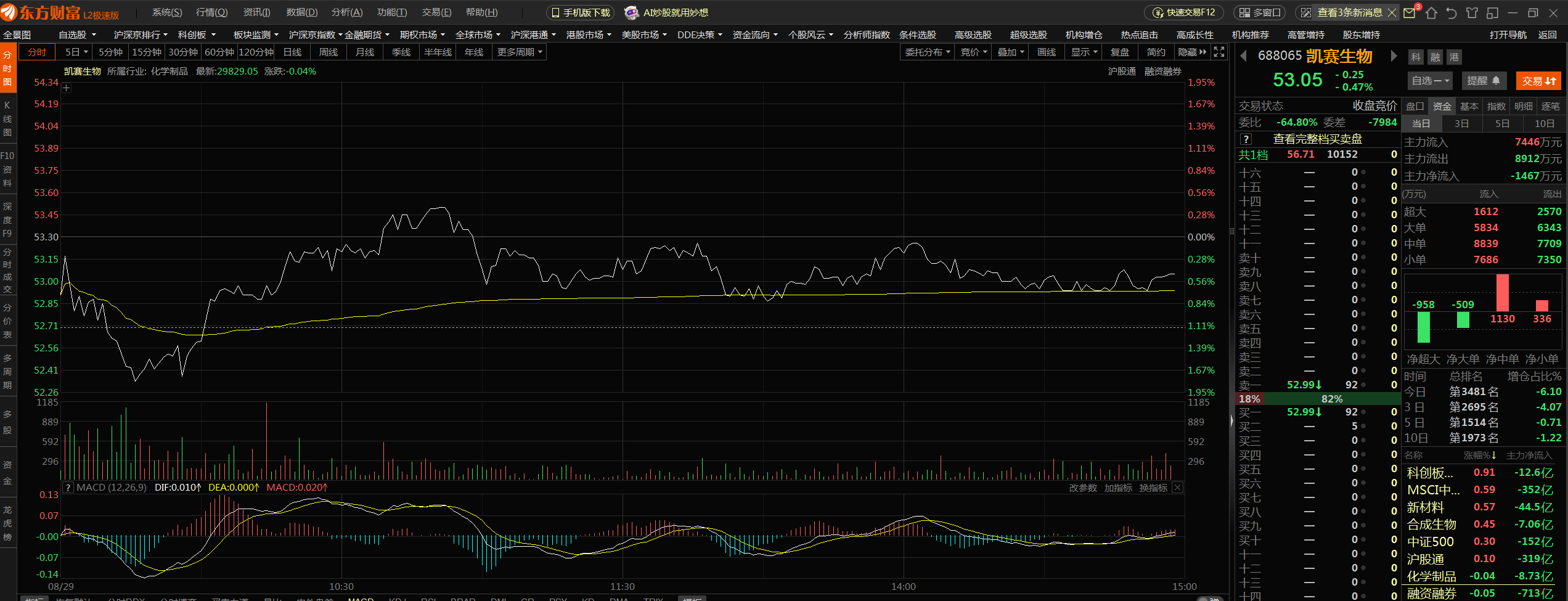The image size is (1568, 601).
Task: Expand the 更多周期 dropdown
Action: pos(520,52)
